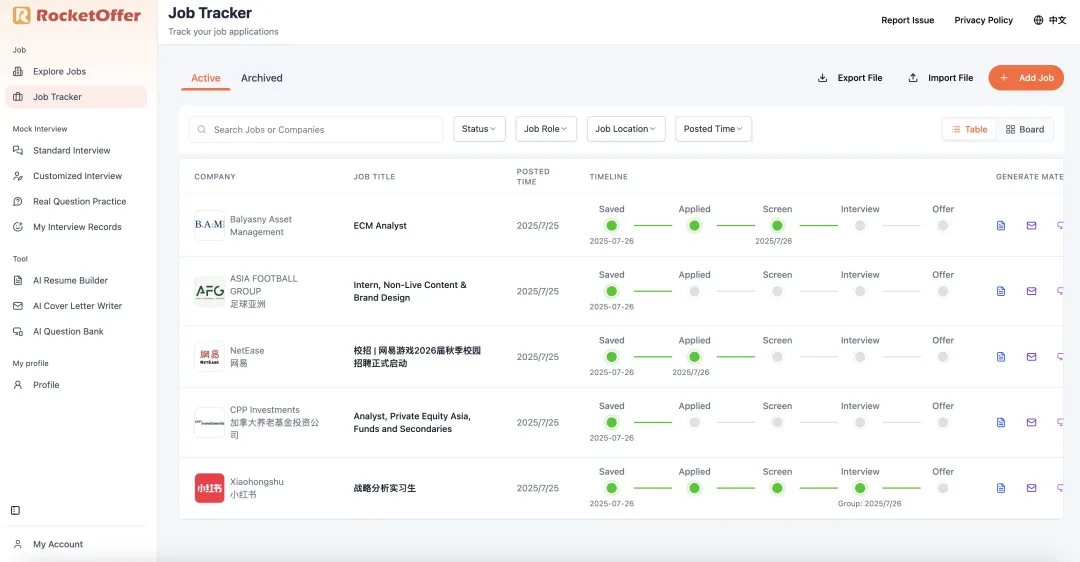Mark Screen step for NetEase job

click(x=777, y=357)
